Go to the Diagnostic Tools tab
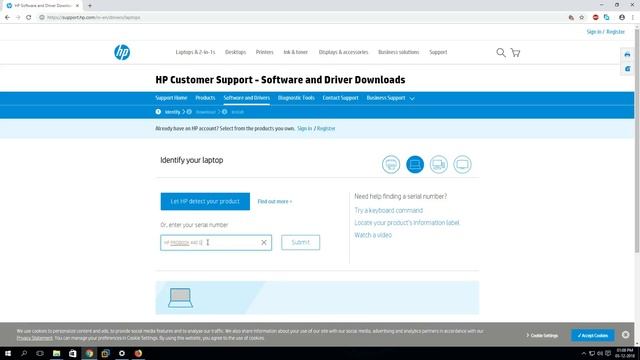 tap(296, 98)
